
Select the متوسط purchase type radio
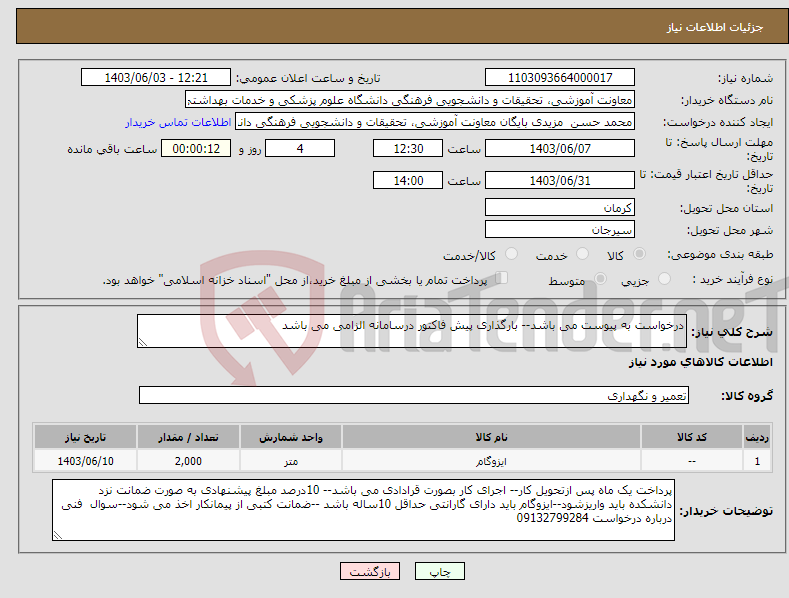tap(600, 278)
